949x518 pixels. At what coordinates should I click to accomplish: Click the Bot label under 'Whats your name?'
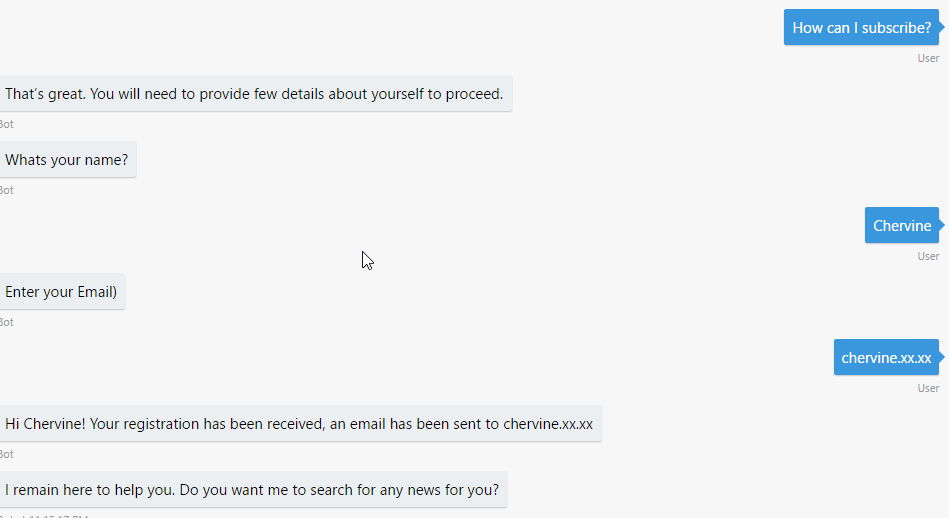click(x=6, y=190)
